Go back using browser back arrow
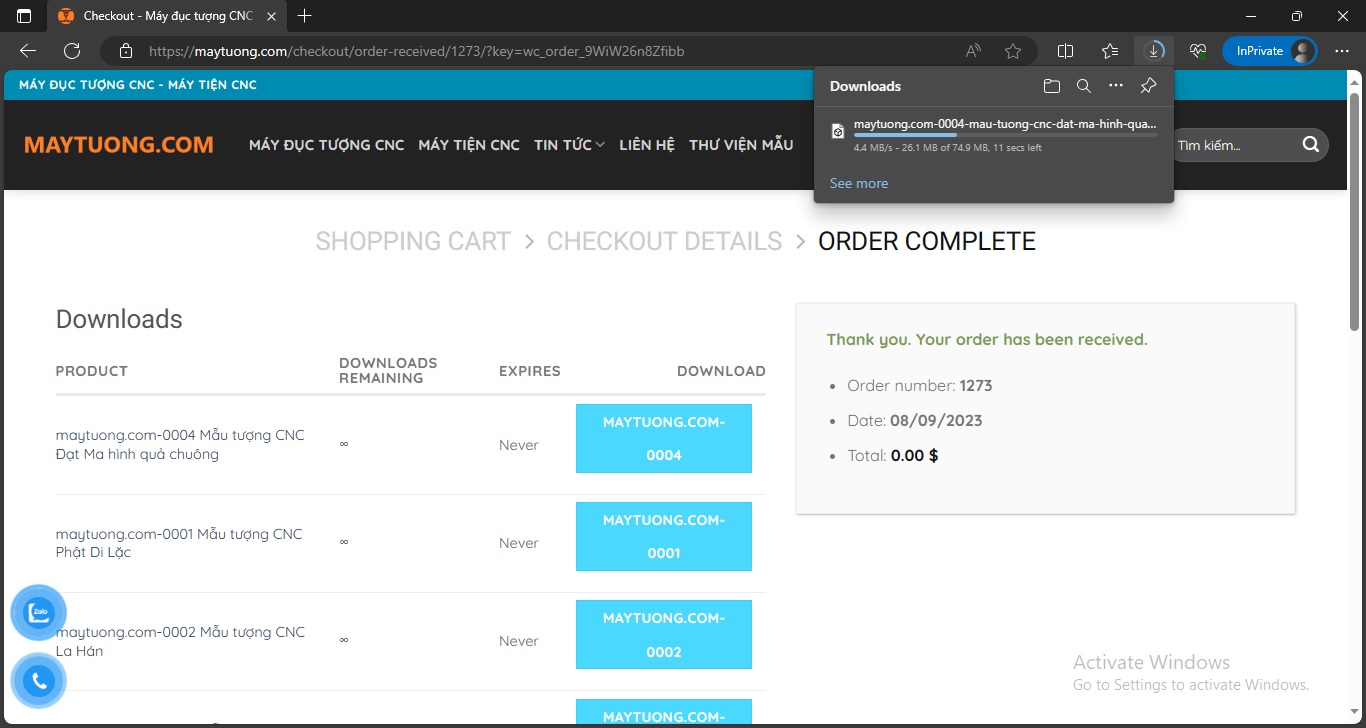The width and height of the screenshot is (1366, 728). (28, 51)
